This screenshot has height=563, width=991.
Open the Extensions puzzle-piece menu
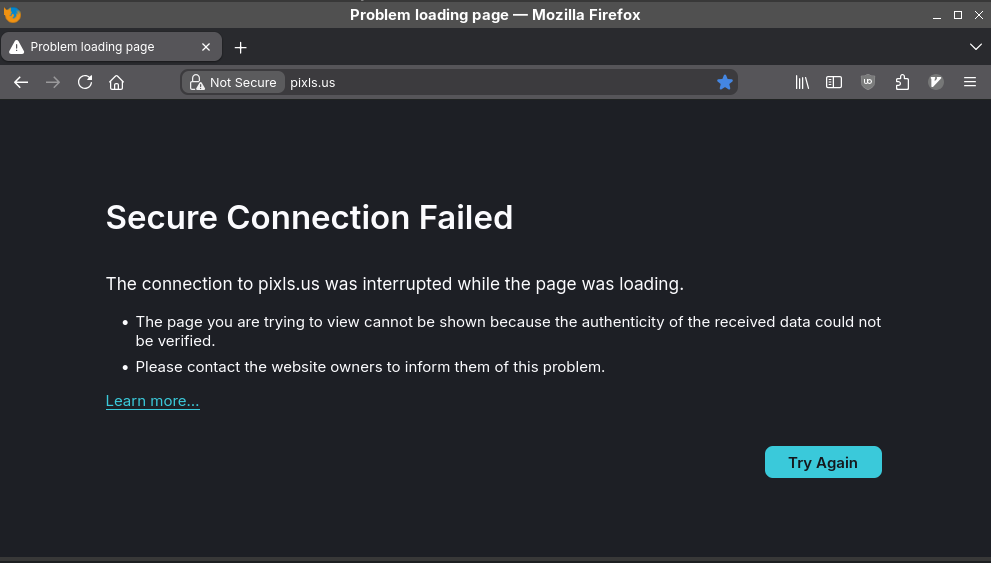[x=902, y=82]
